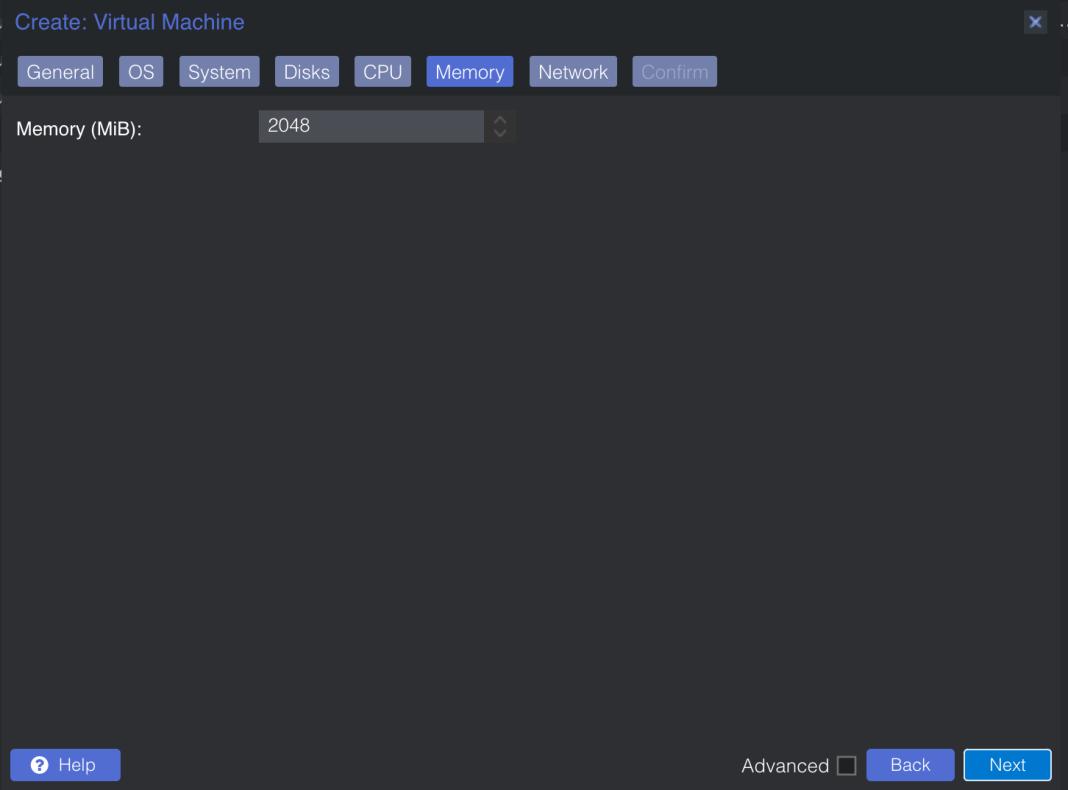Viewport: 1068px width, 790px height.
Task: Click the Memory (MiB) input field
Action: point(370,126)
